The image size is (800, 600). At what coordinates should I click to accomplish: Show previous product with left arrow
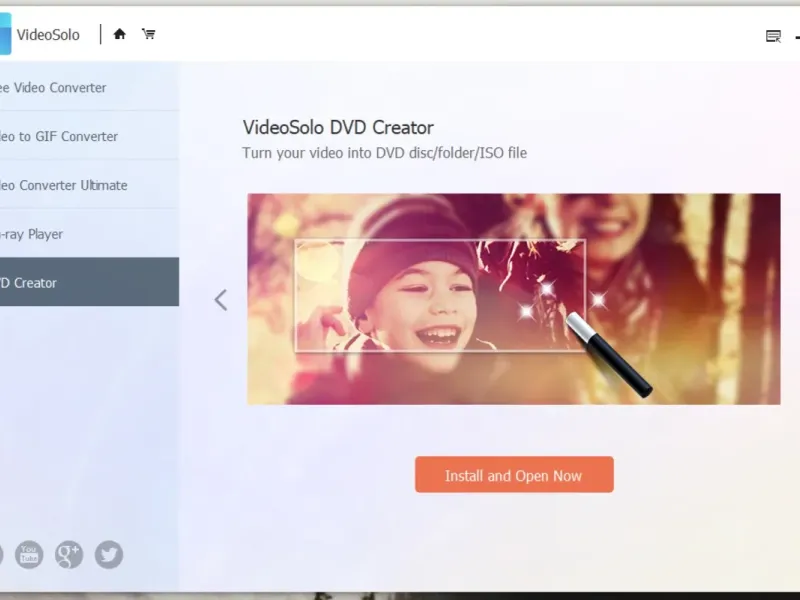[221, 300]
